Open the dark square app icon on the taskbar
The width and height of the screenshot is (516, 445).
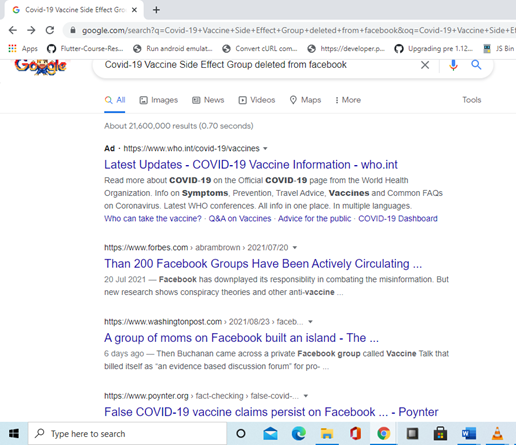pos(412,434)
